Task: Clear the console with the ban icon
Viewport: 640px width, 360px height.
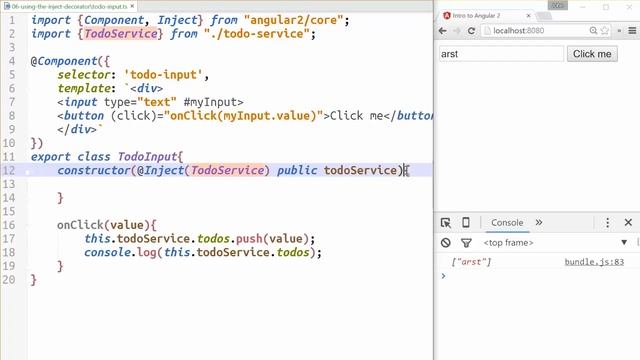Action: pyautogui.click(x=446, y=243)
